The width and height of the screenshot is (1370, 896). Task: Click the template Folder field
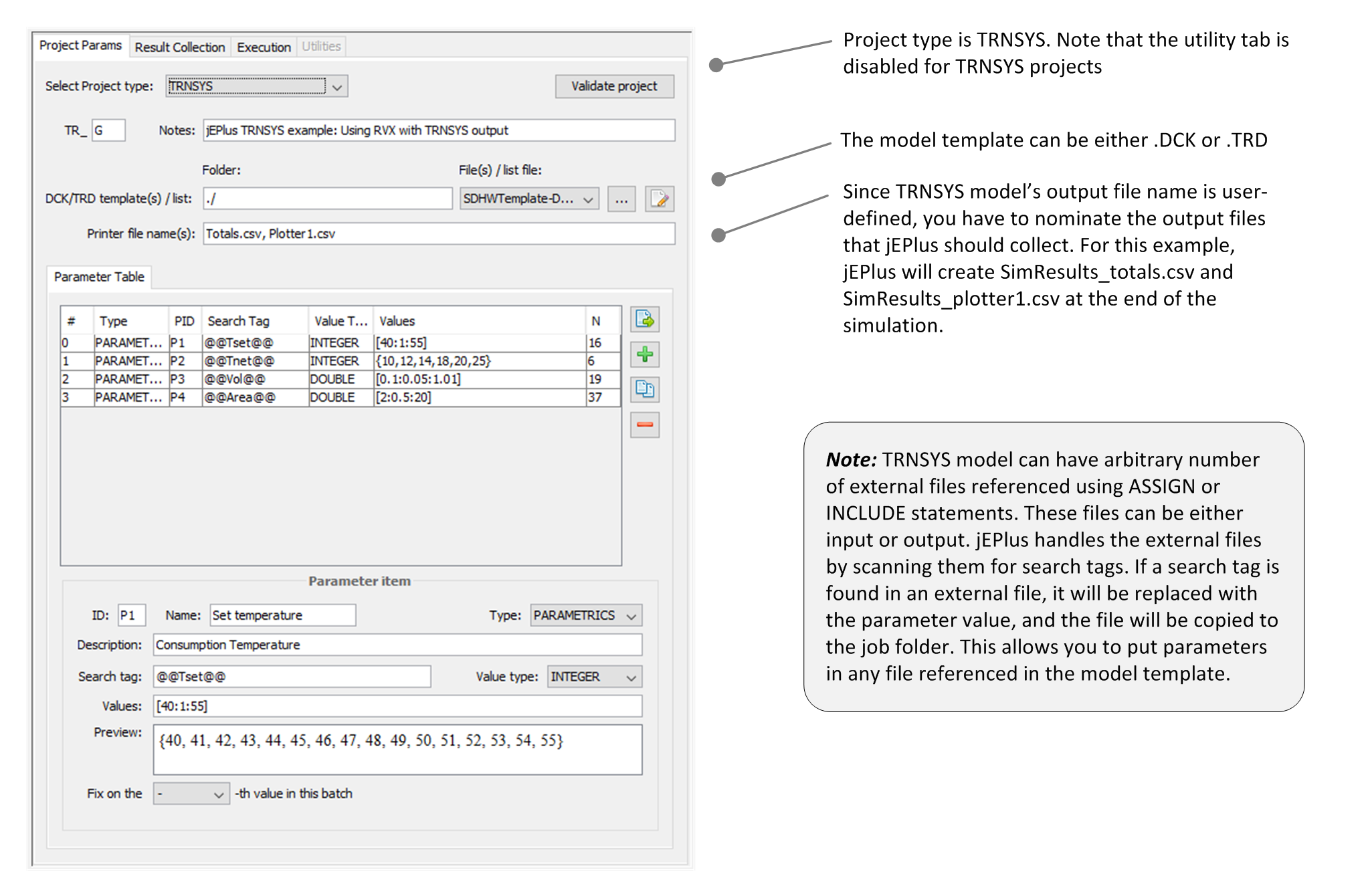[x=328, y=199]
